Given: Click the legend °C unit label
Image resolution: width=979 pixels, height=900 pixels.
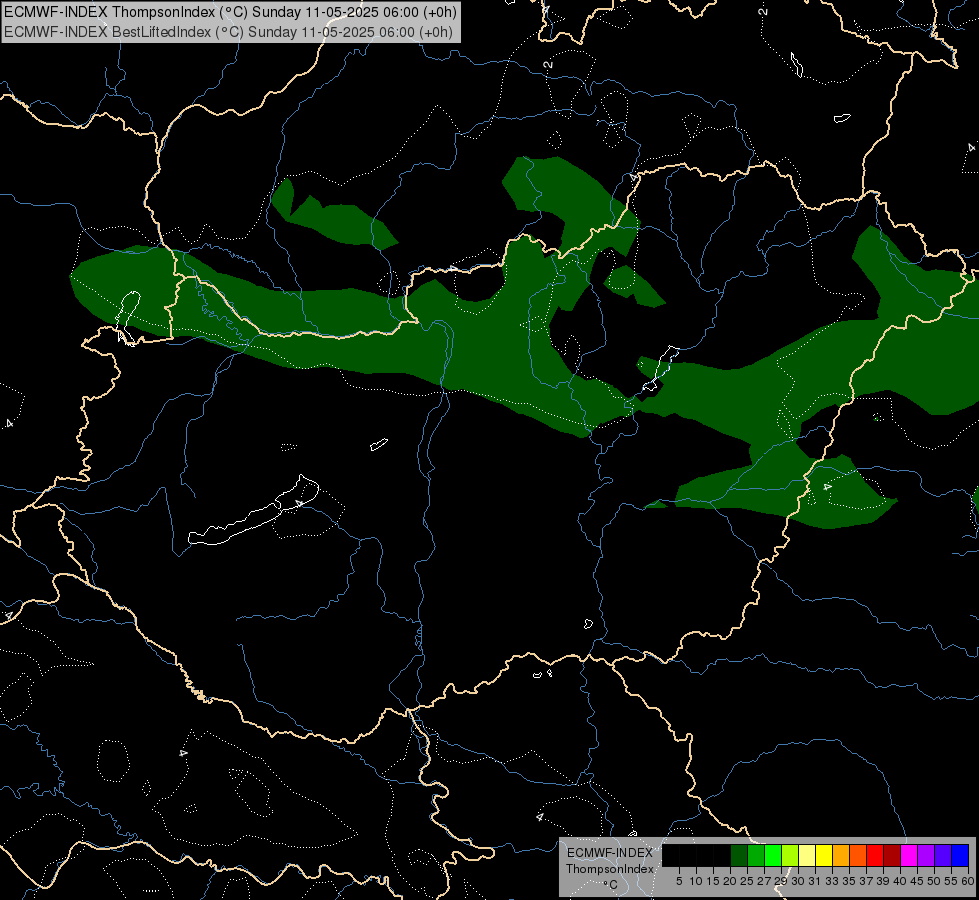Looking at the screenshot, I should point(611,885).
